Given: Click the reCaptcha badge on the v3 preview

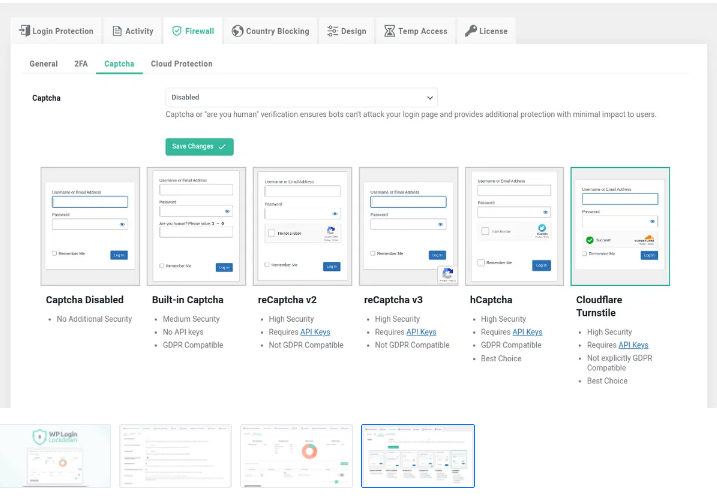Looking at the screenshot, I should coord(447,275).
